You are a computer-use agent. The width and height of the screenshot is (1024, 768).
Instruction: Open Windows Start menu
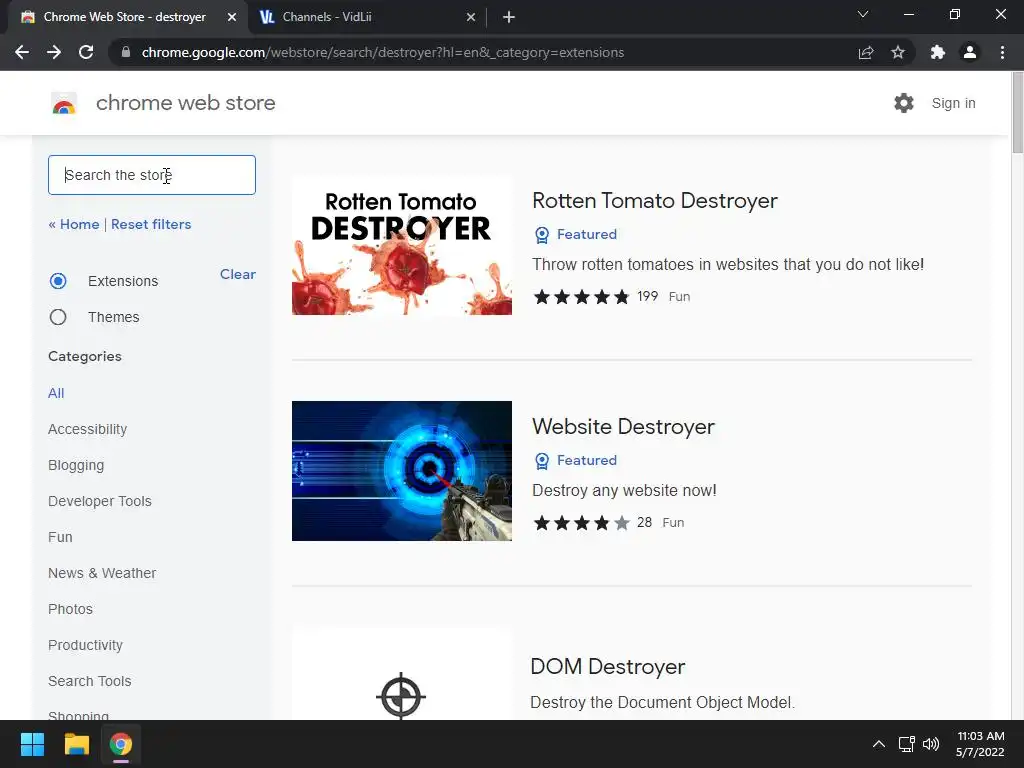[x=32, y=744]
